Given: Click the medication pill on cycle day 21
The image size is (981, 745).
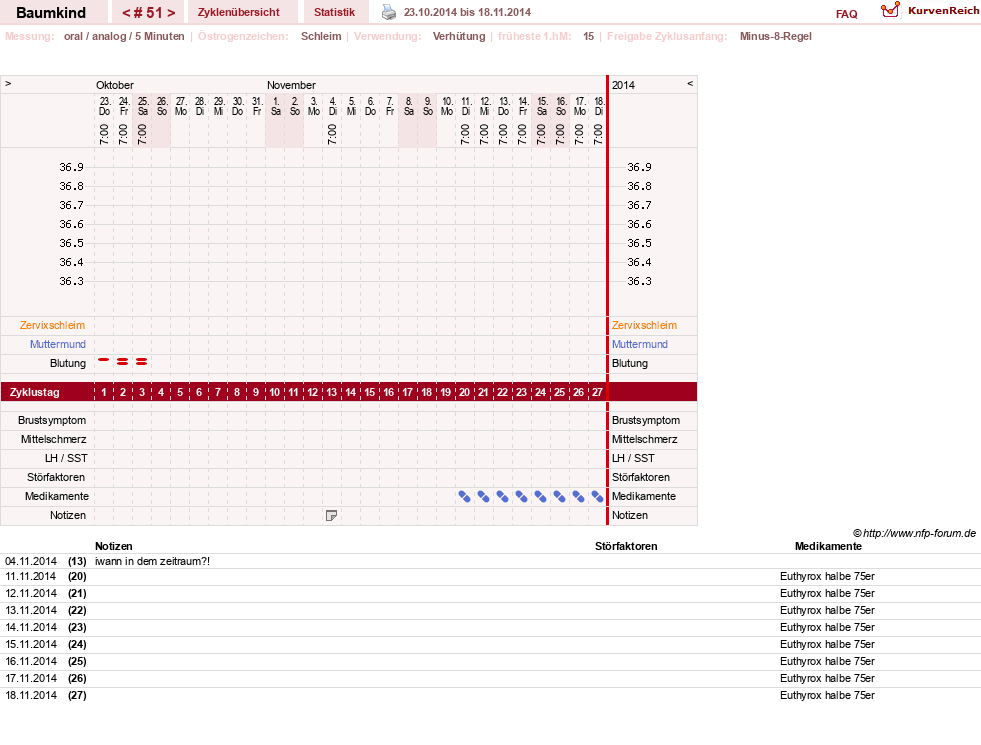Looking at the screenshot, I should (484, 497).
